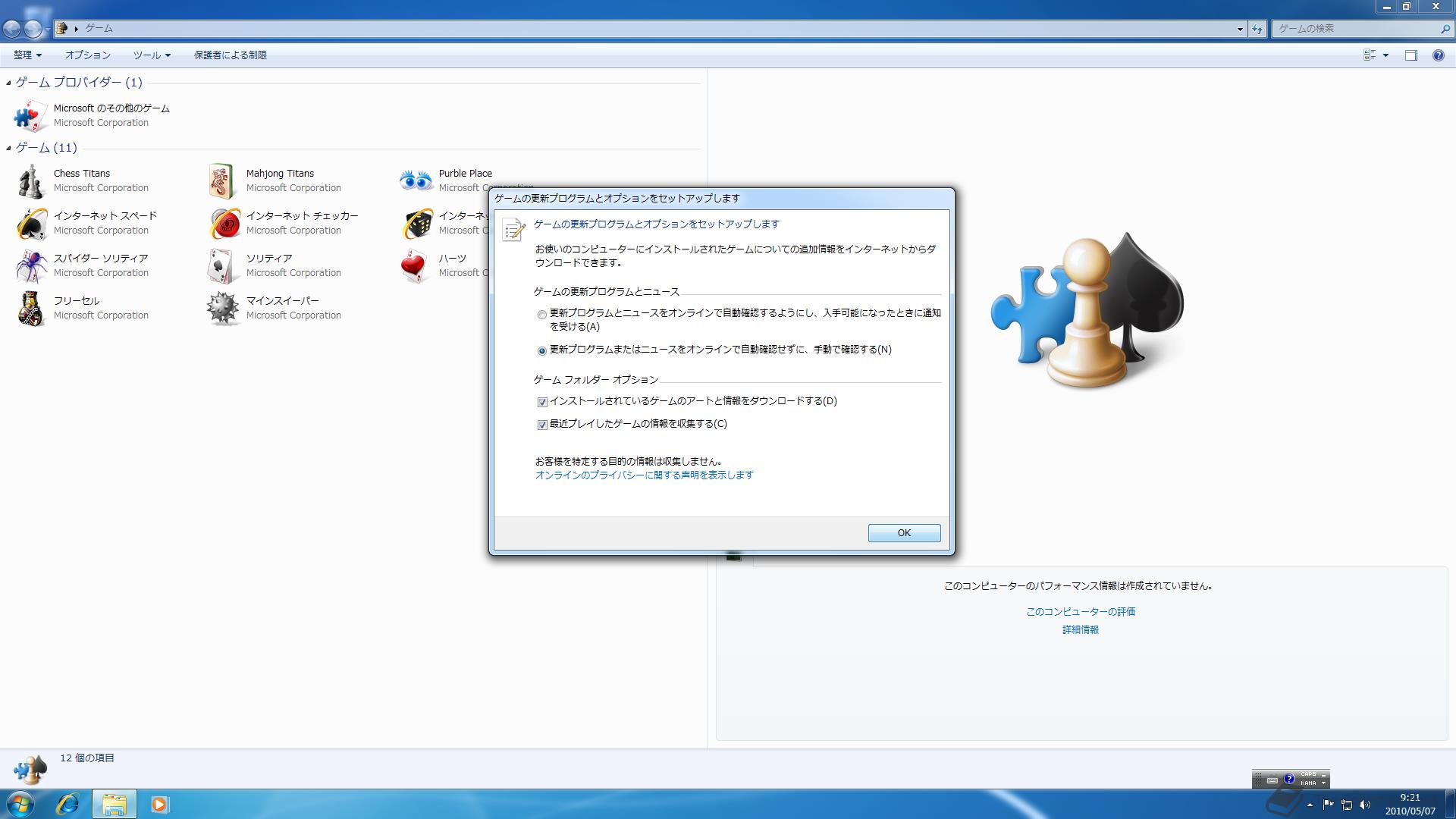The height and width of the screenshot is (819, 1456).
Task: Click 詳細情報 link
Action: [x=1081, y=630]
